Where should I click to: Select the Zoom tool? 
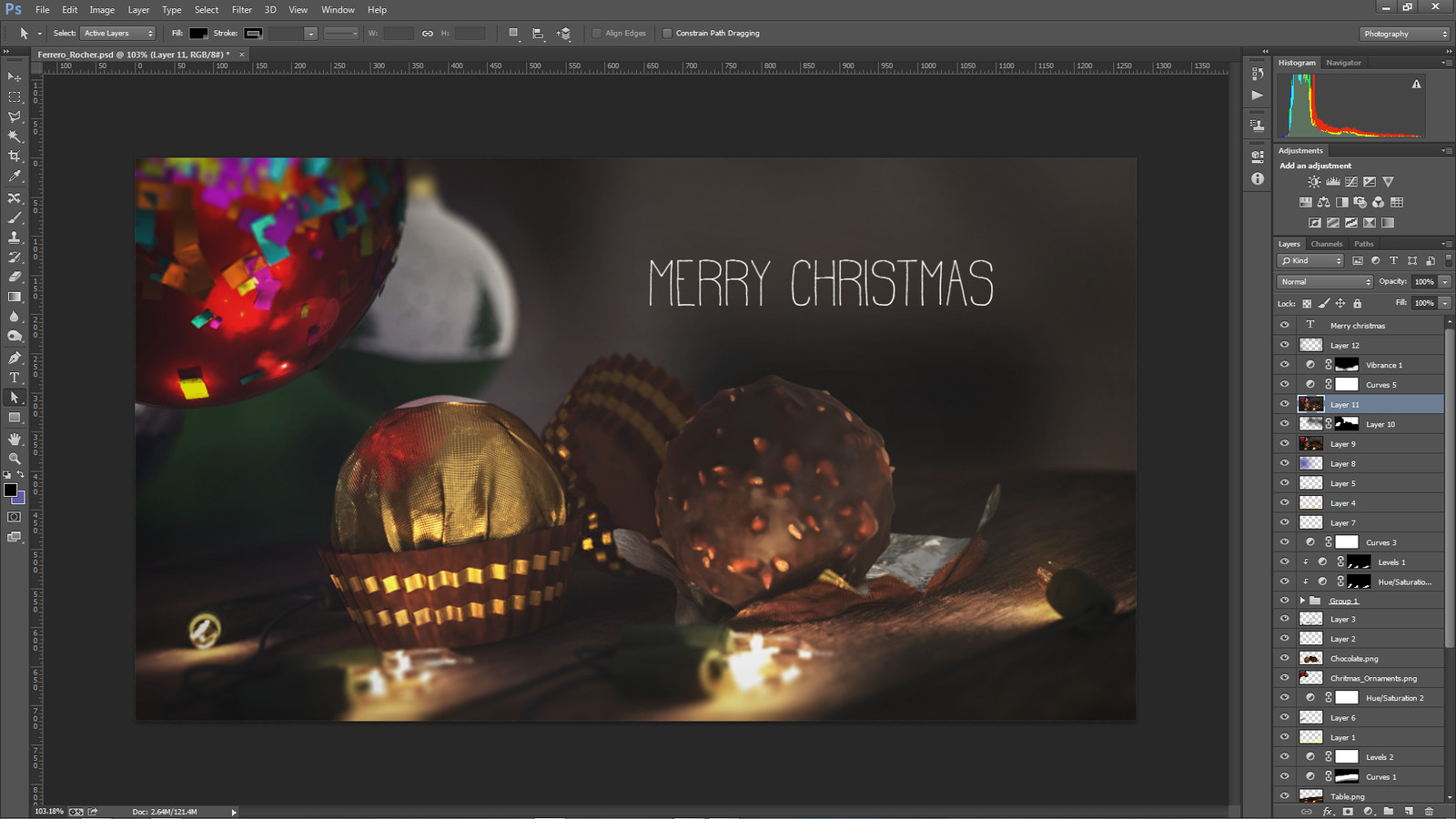(x=15, y=459)
